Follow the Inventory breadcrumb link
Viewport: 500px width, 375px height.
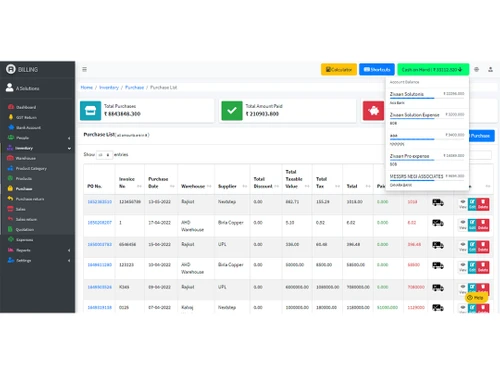click(109, 87)
